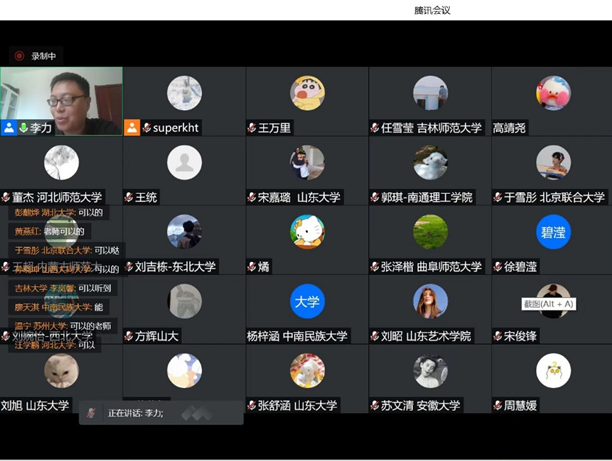This screenshot has height=461, width=612.
Task: Click chat message from 廖天淇 中南民族大学
Action: tap(59, 307)
